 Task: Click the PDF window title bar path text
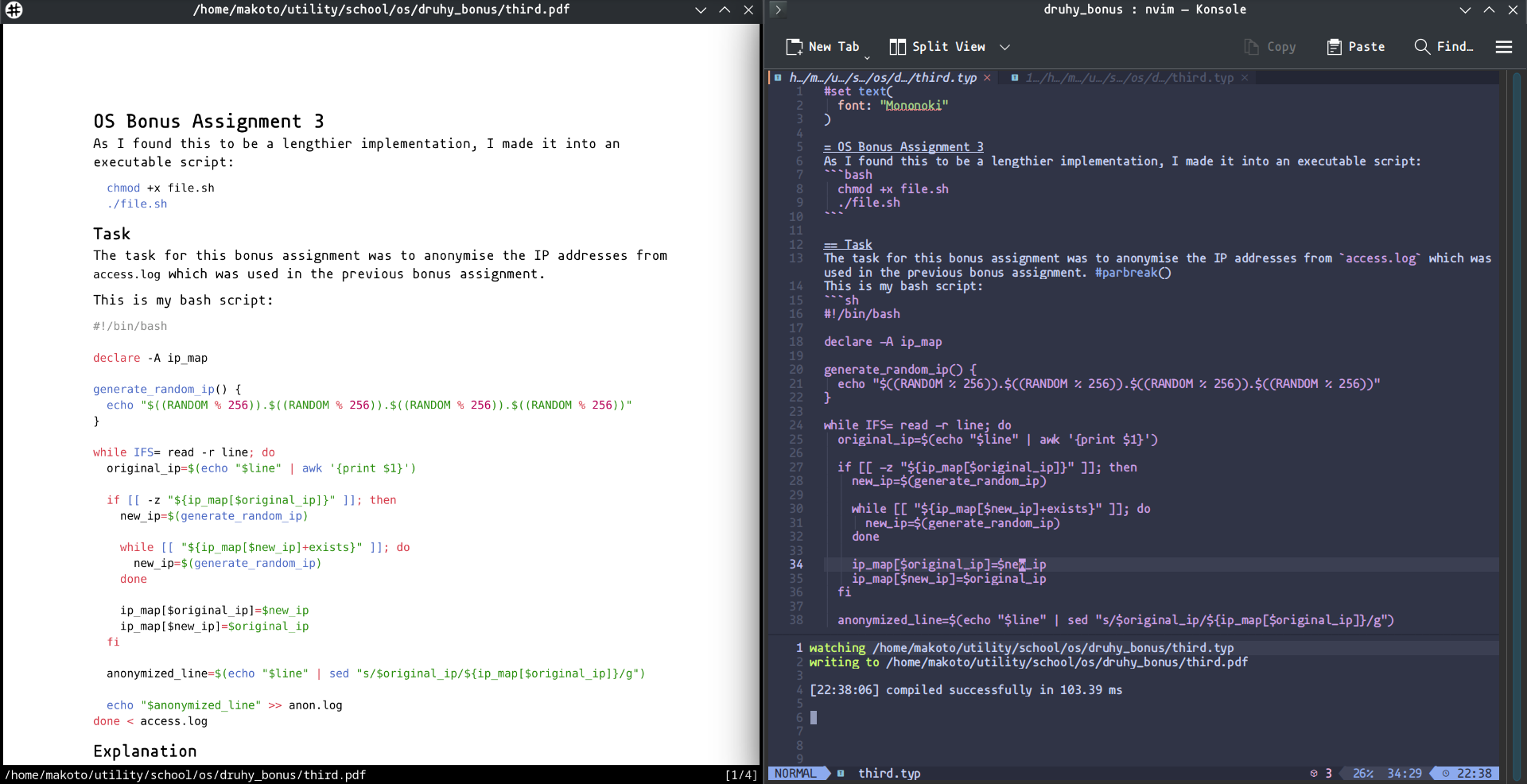click(381, 10)
